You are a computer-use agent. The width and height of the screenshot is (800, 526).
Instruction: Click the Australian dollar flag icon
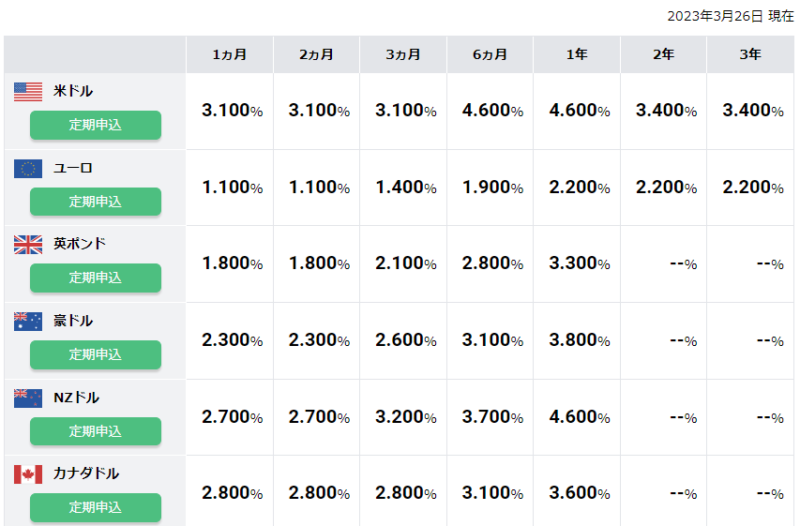pyautogui.click(x=28, y=321)
